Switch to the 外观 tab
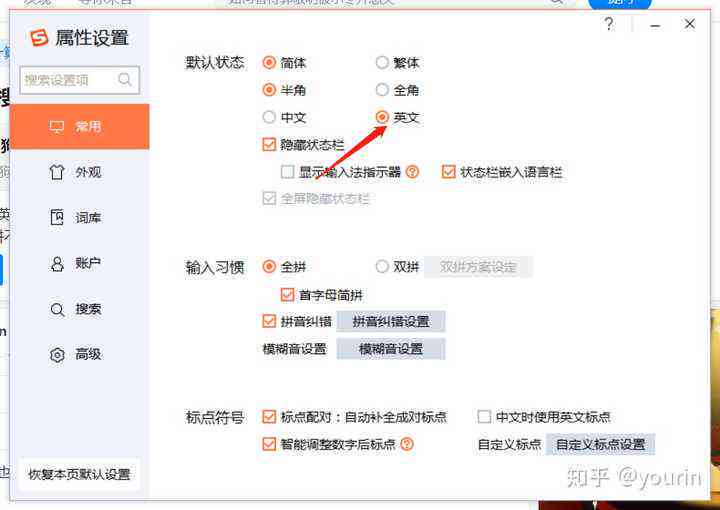The image size is (720, 510). (79, 172)
